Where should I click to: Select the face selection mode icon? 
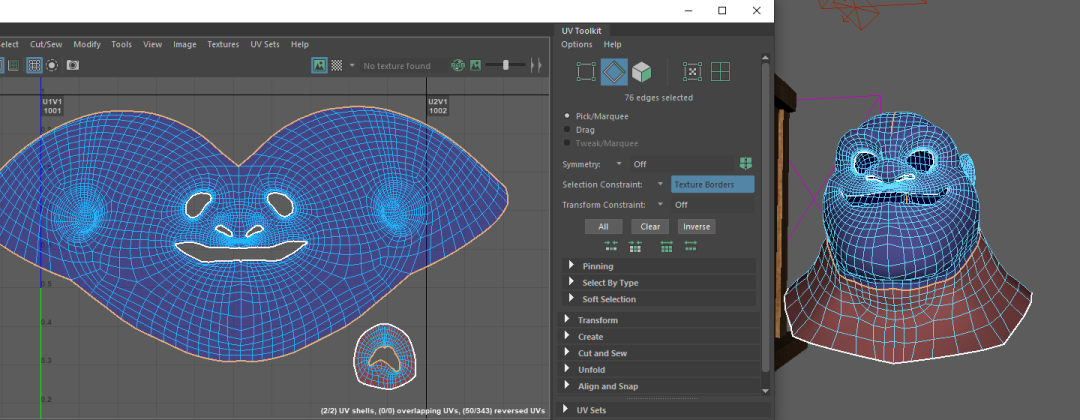click(x=642, y=72)
